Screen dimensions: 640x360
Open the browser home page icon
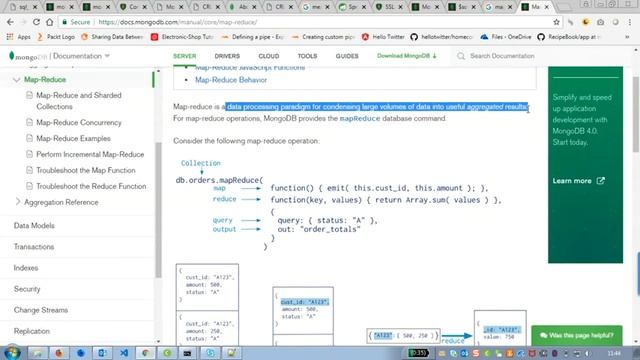point(49,22)
